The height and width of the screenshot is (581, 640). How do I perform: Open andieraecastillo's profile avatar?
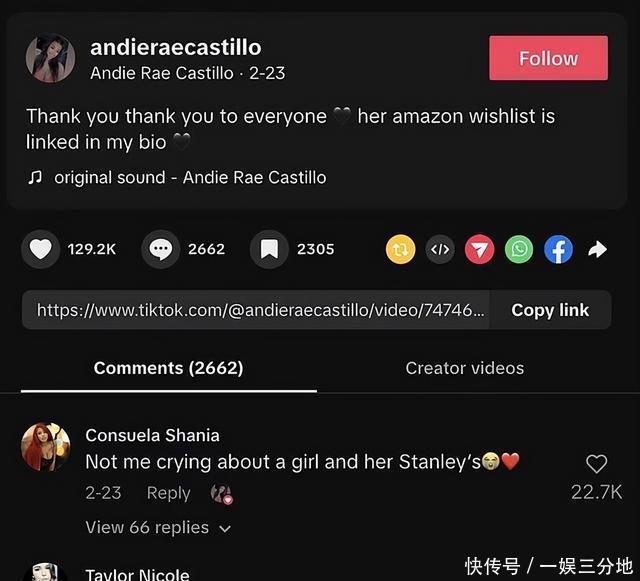click(x=50, y=58)
